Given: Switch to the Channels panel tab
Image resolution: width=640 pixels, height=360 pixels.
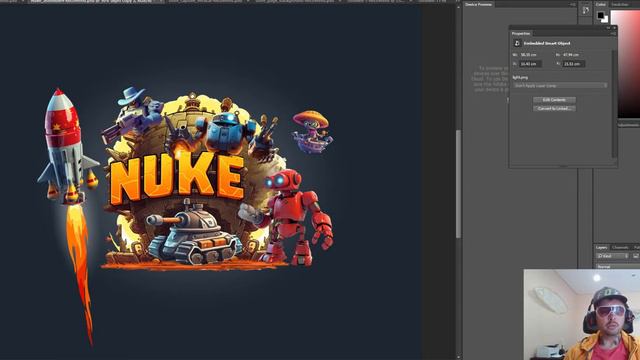Looking at the screenshot, I should (x=620, y=247).
